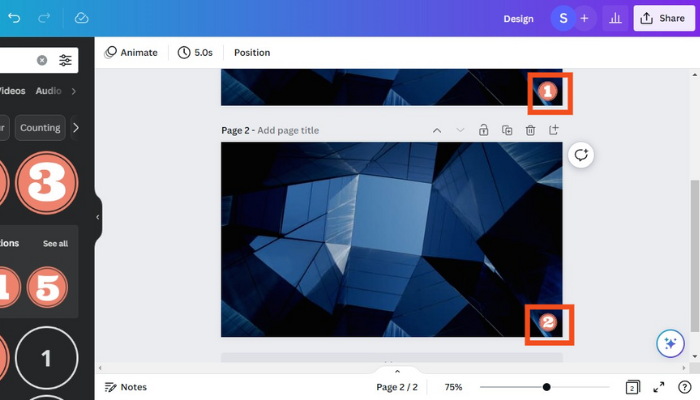
Task: Open the search filter settings
Action: point(65,60)
